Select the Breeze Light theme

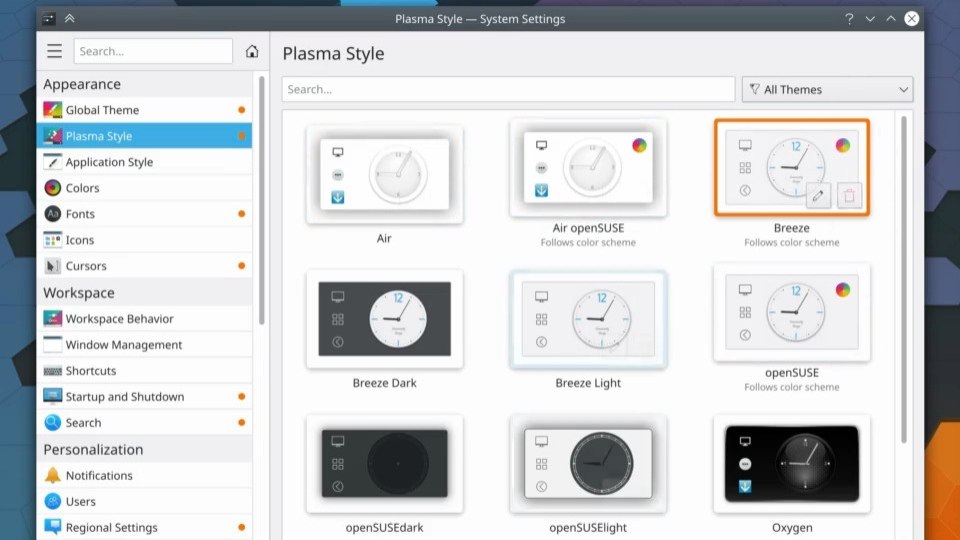click(588, 319)
